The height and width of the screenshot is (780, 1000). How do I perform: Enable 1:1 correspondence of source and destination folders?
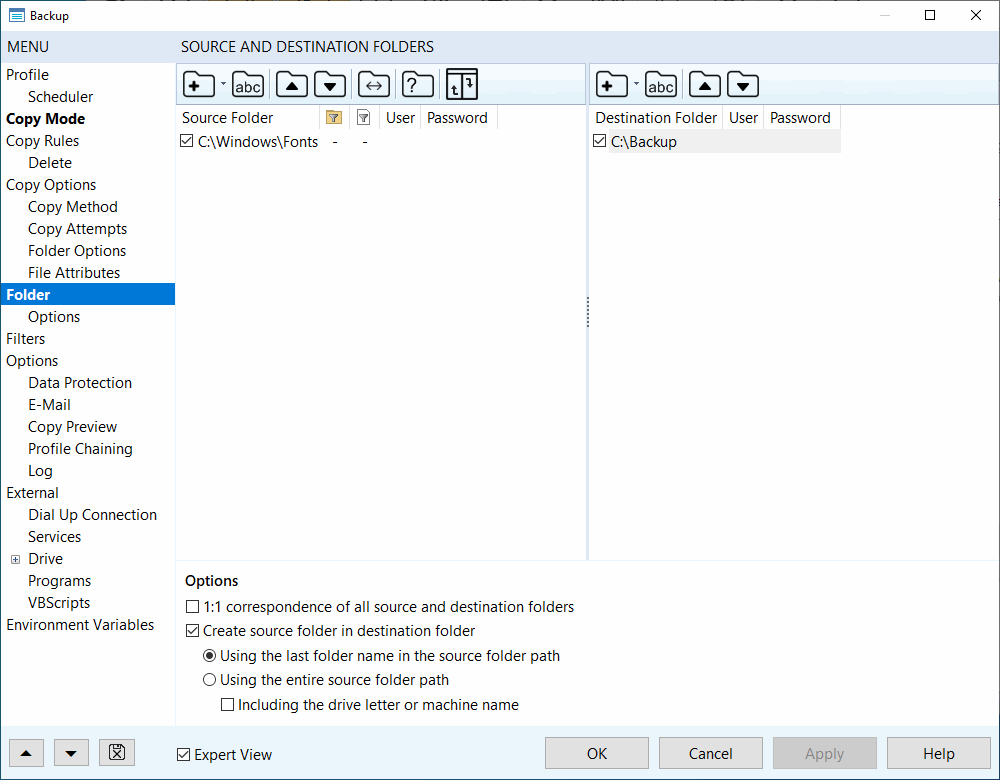click(x=193, y=607)
